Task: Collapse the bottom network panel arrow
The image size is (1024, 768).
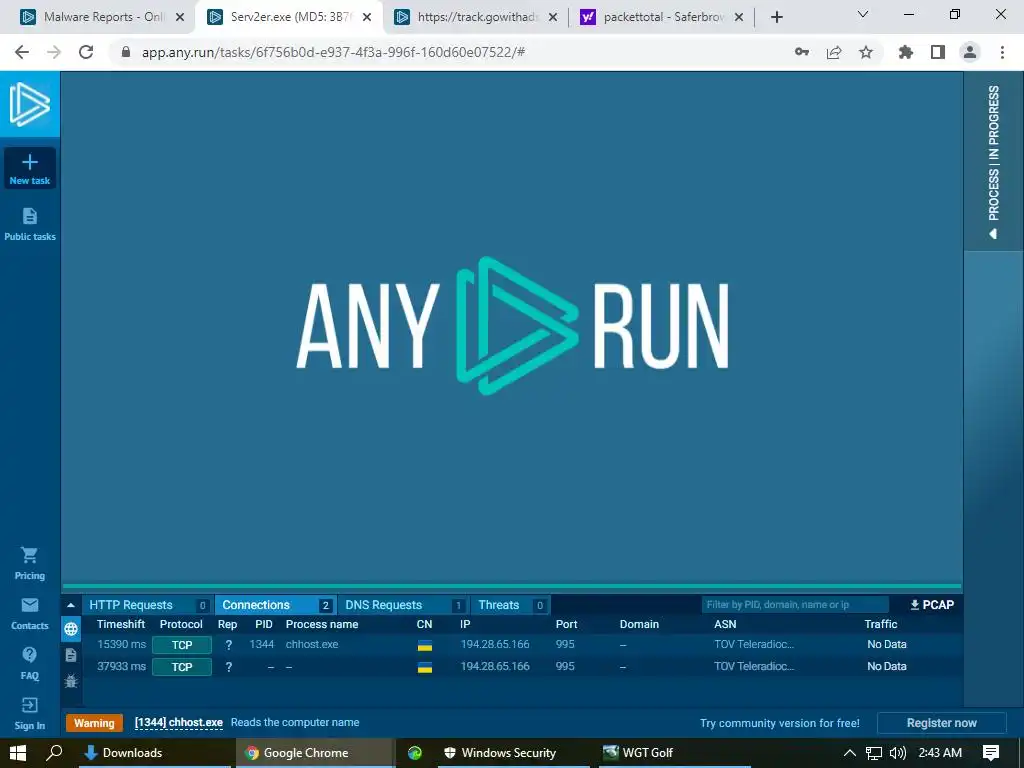Action: pyautogui.click(x=71, y=605)
